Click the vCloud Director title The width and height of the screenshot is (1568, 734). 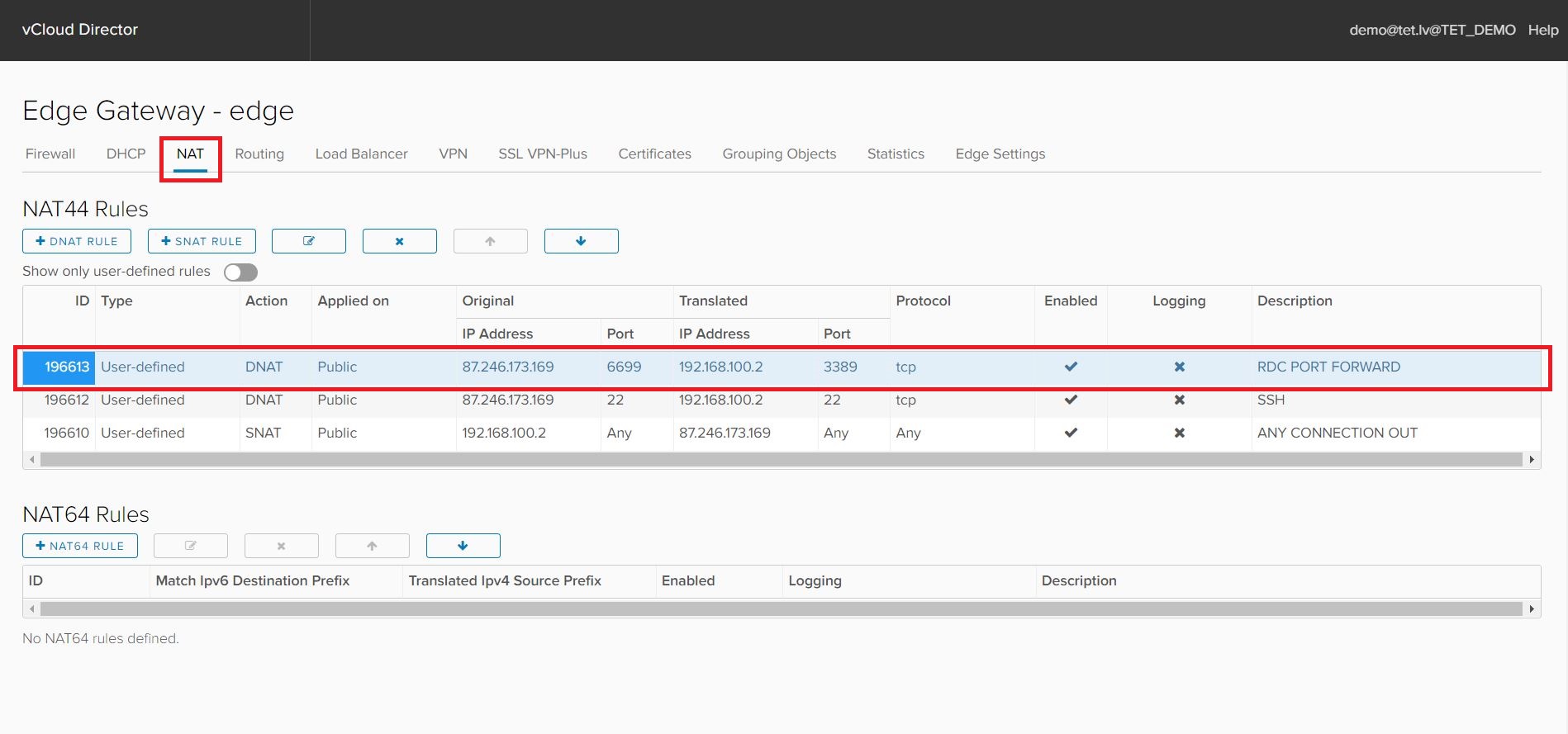pyautogui.click(x=80, y=30)
